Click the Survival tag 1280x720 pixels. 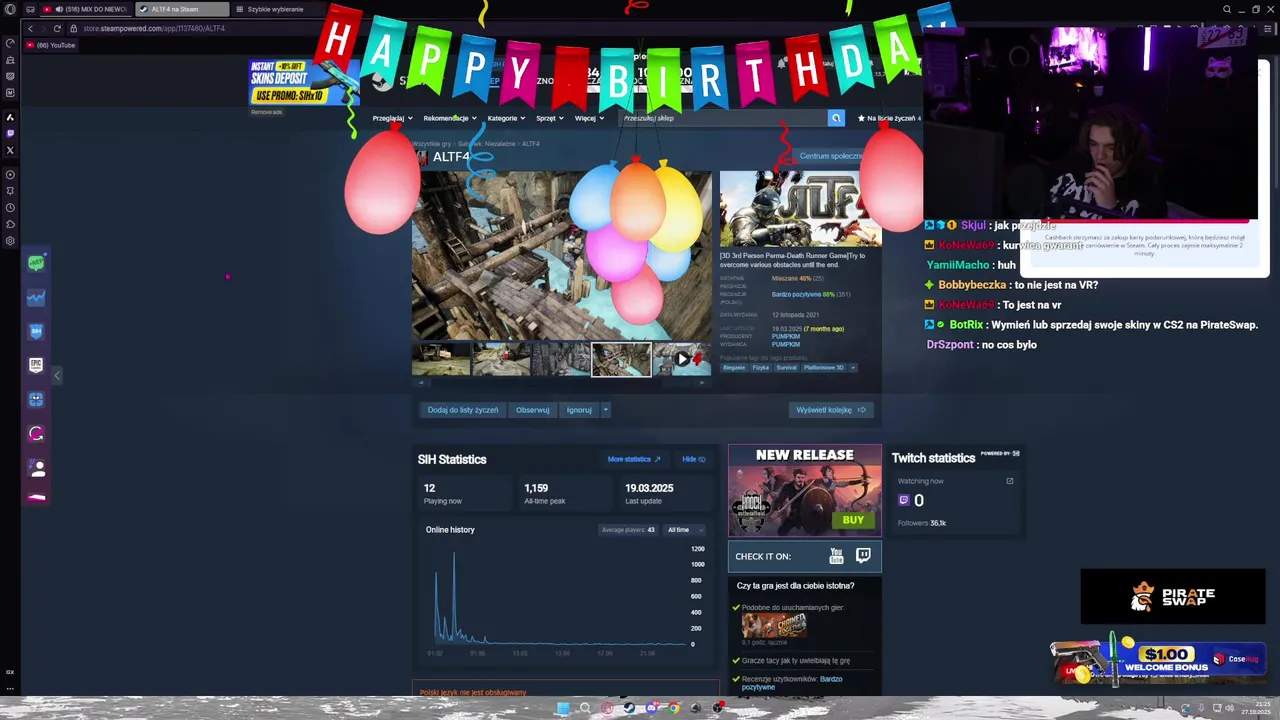[787, 367]
